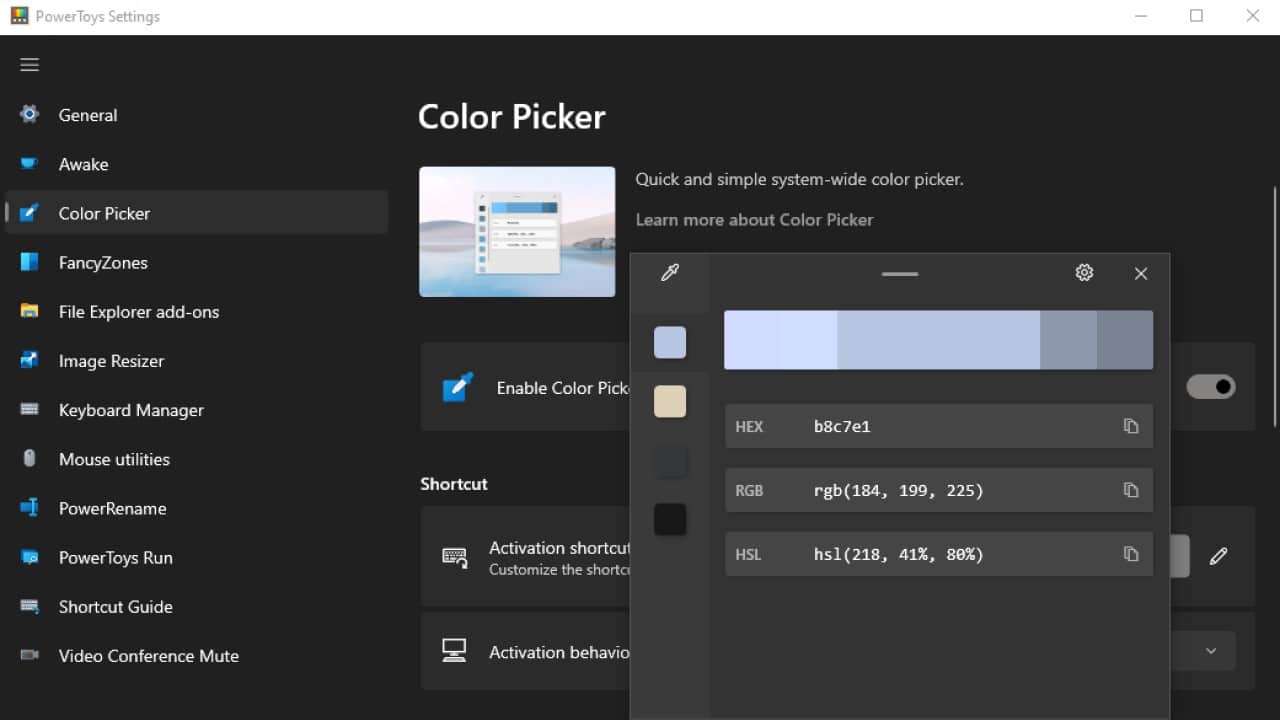The width and height of the screenshot is (1280, 720).
Task: Go to PowerToys Run settings
Action: [x=197, y=557]
